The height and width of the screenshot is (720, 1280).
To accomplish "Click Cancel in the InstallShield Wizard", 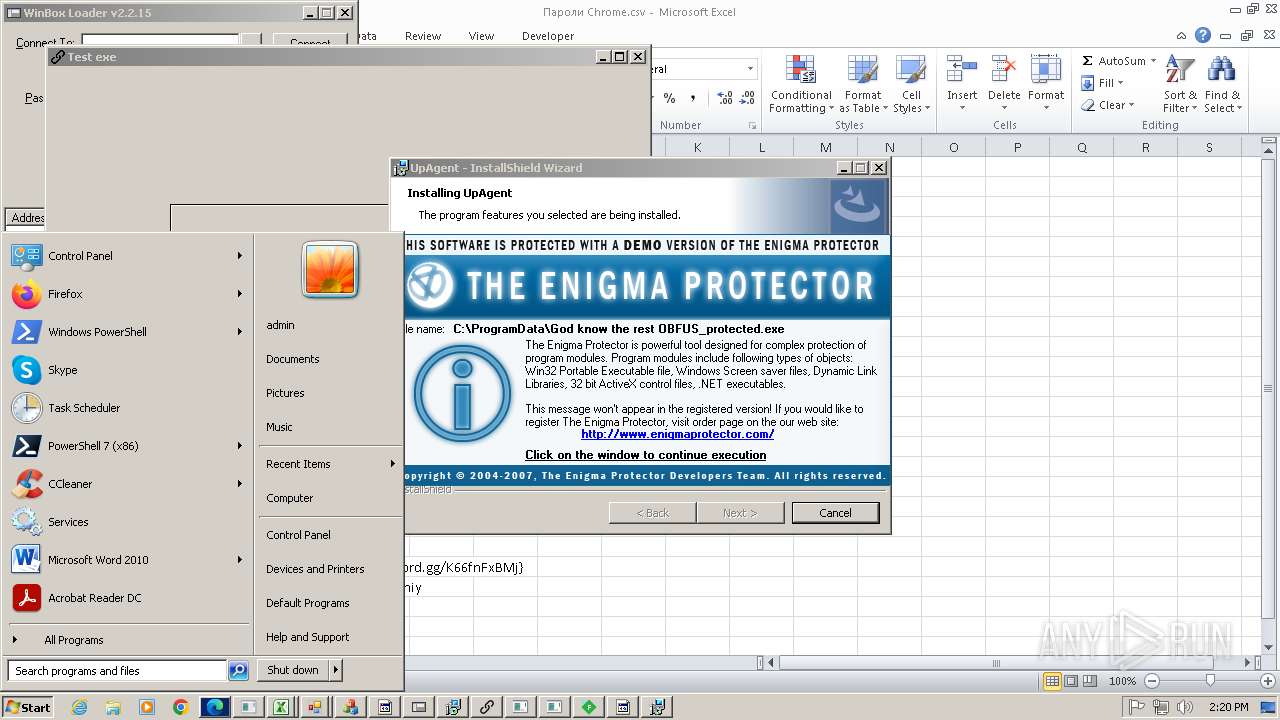I will 835,513.
